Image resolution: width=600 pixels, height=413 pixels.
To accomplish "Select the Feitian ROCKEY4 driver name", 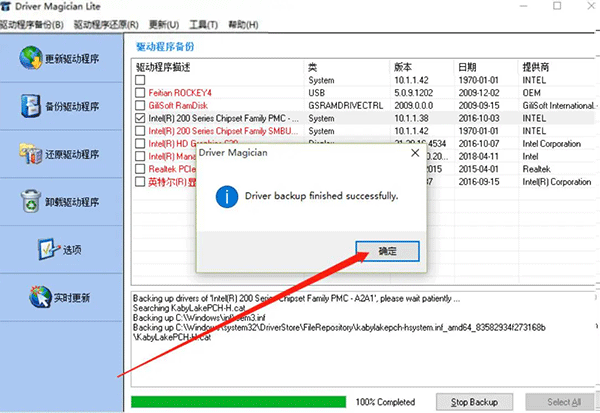I will pyautogui.click(x=180, y=93).
